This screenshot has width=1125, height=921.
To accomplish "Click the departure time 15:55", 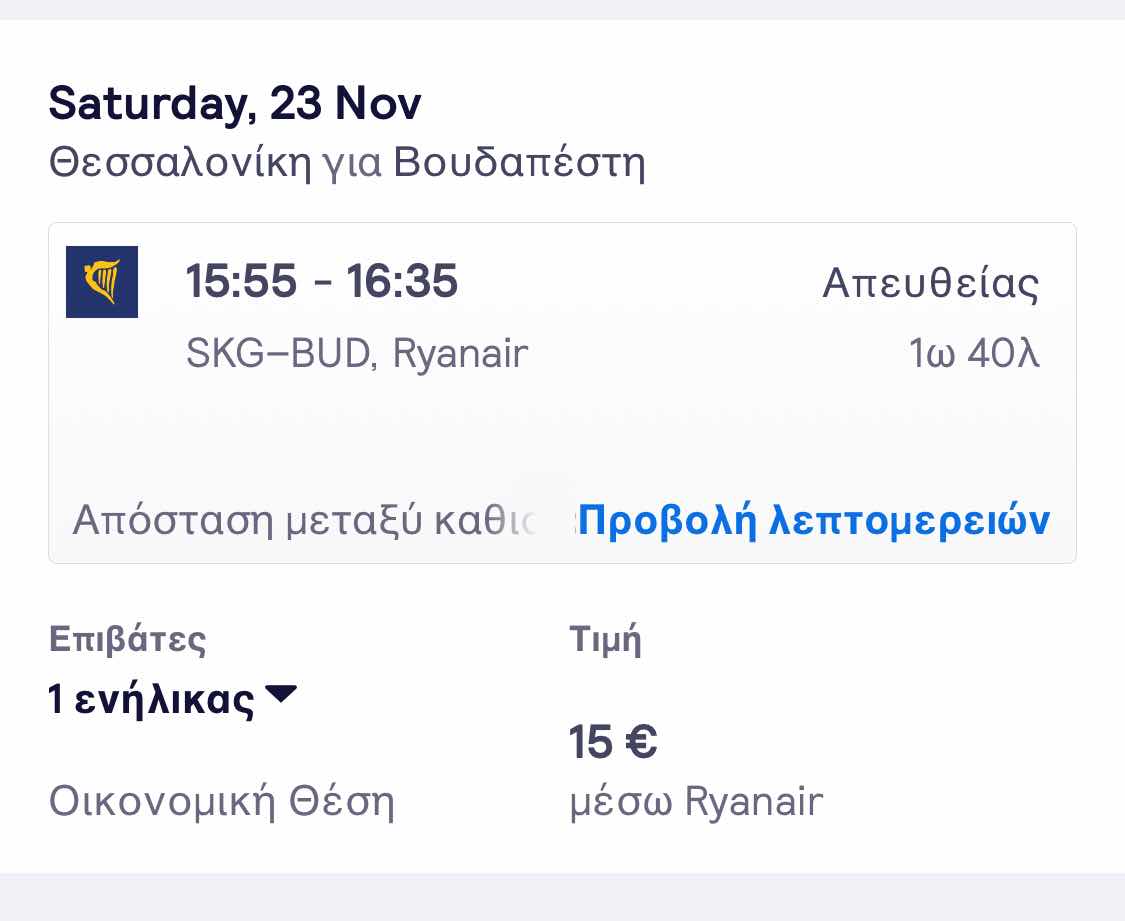I will pos(241,281).
